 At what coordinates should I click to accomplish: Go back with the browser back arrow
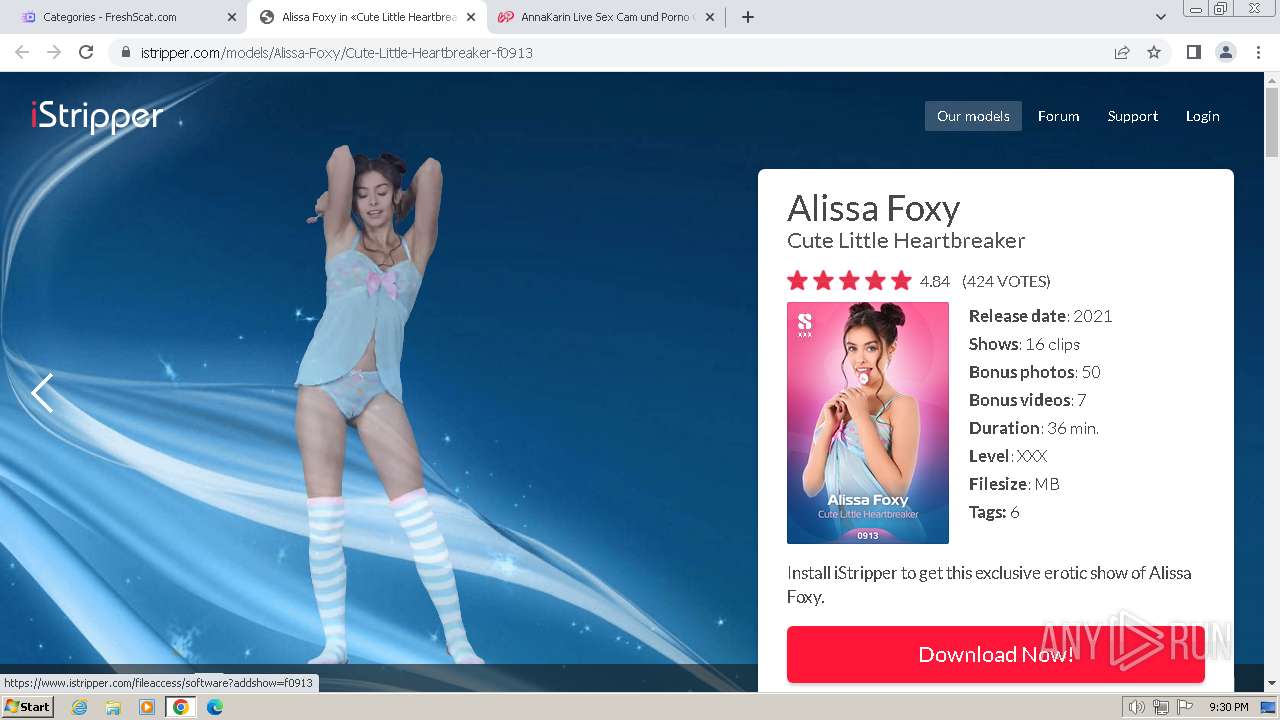click(x=22, y=52)
